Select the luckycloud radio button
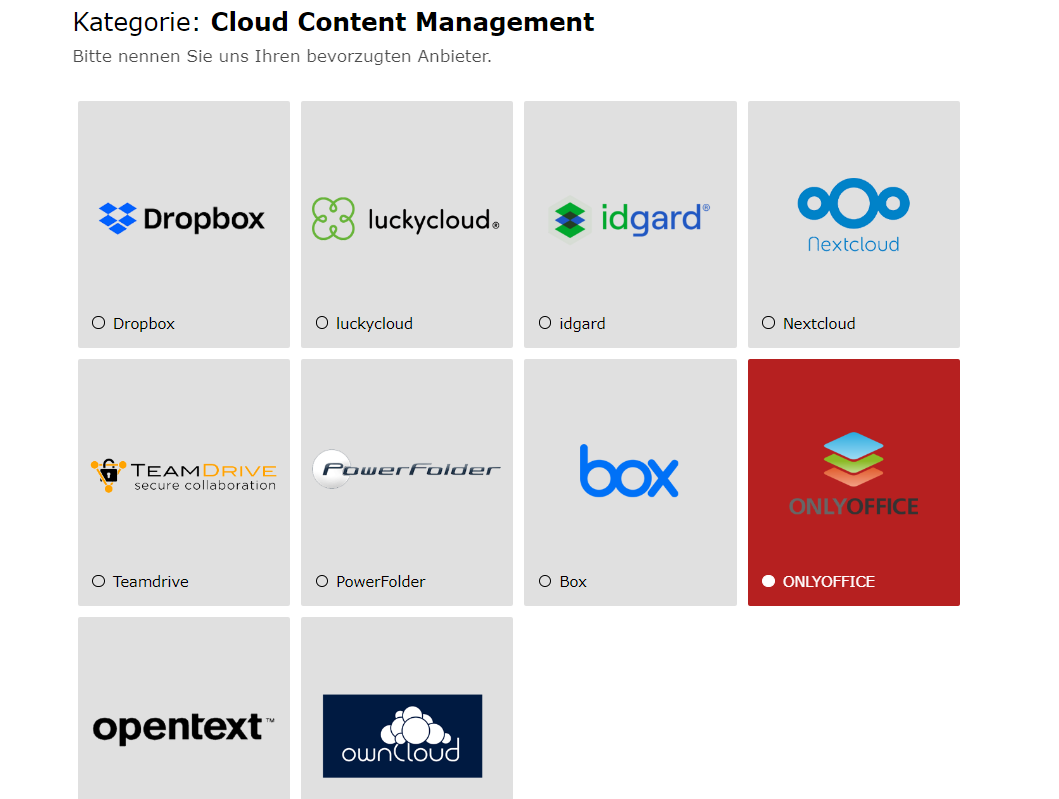 pos(322,323)
